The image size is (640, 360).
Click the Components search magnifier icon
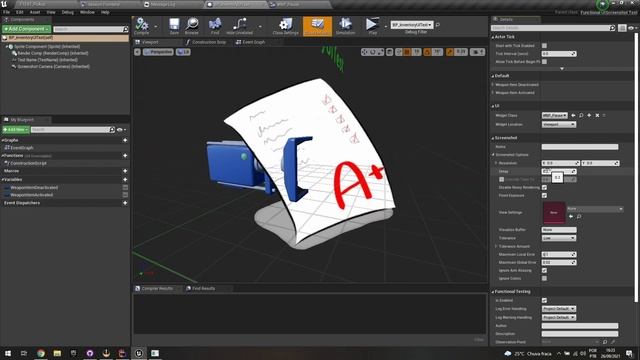click(125, 29)
